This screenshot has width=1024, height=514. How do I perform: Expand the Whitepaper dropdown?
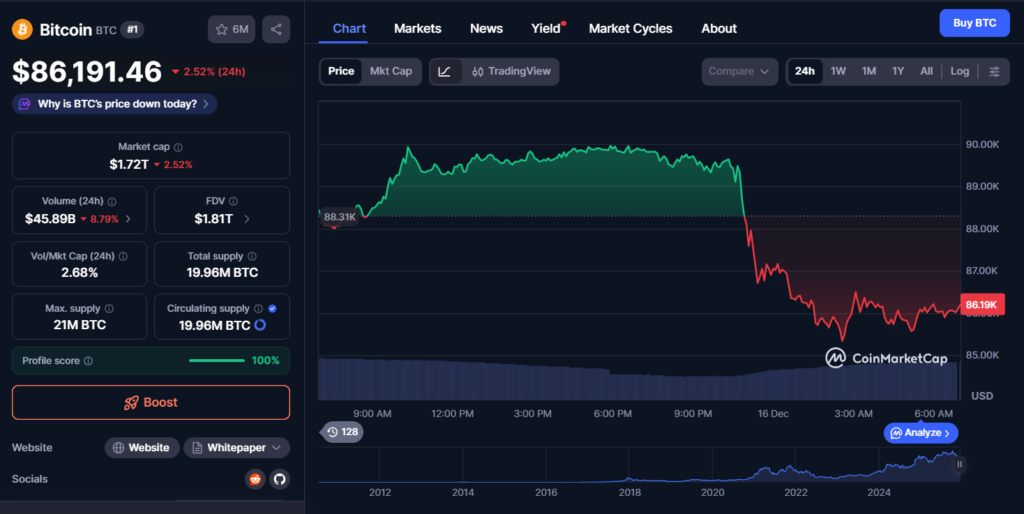(x=237, y=448)
